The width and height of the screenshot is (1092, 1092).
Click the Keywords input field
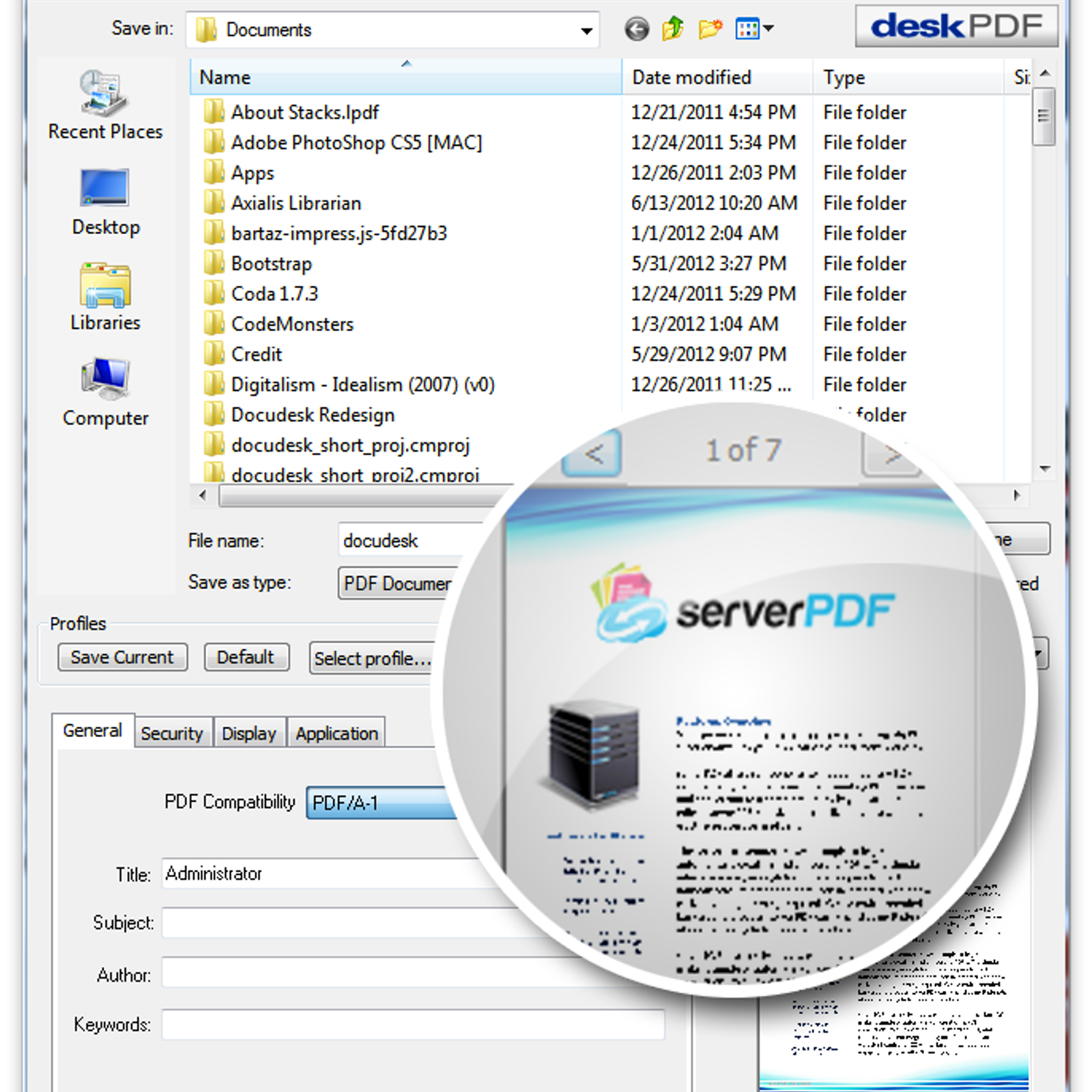point(413,1024)
